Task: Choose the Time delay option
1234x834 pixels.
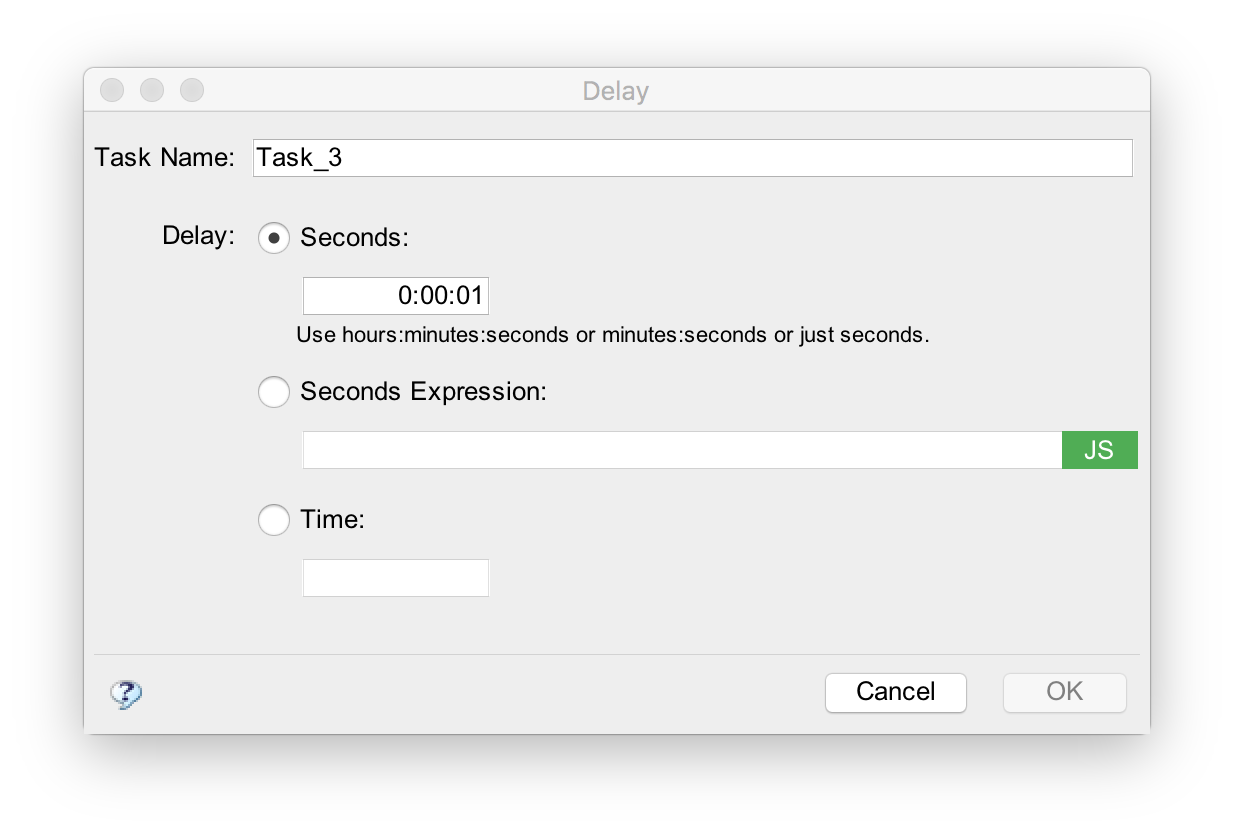Action: 273,520
